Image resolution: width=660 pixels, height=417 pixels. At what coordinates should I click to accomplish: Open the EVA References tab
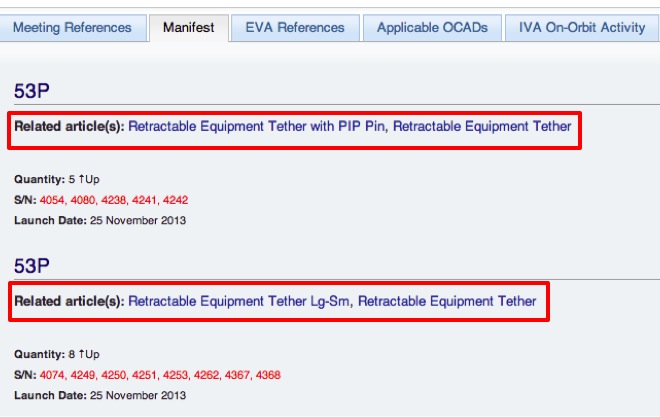(295, 28)
